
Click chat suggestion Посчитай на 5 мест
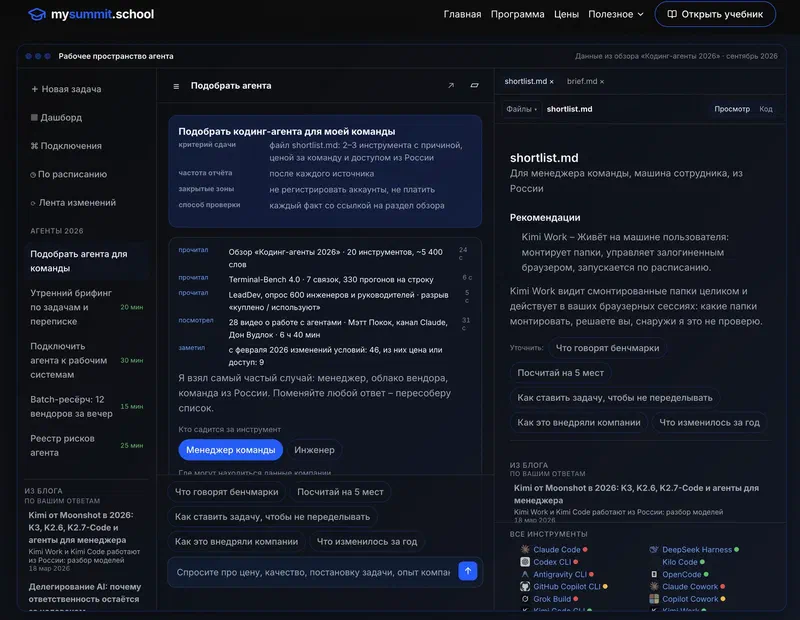340,492
